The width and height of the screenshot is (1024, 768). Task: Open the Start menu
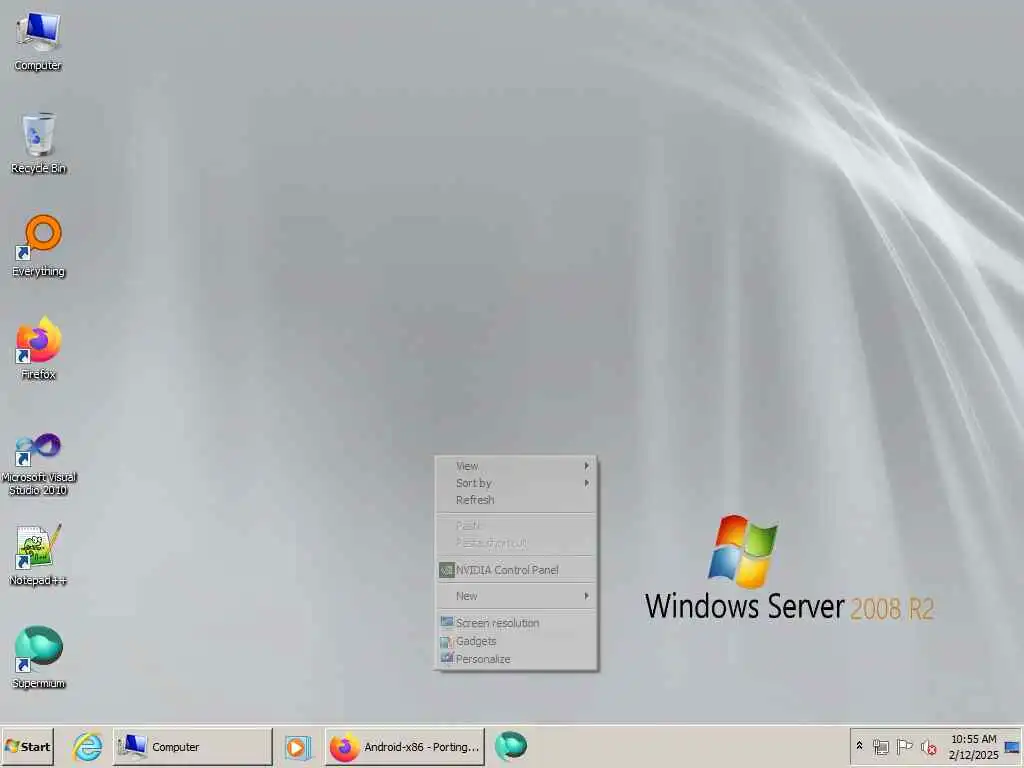(27, 746)
